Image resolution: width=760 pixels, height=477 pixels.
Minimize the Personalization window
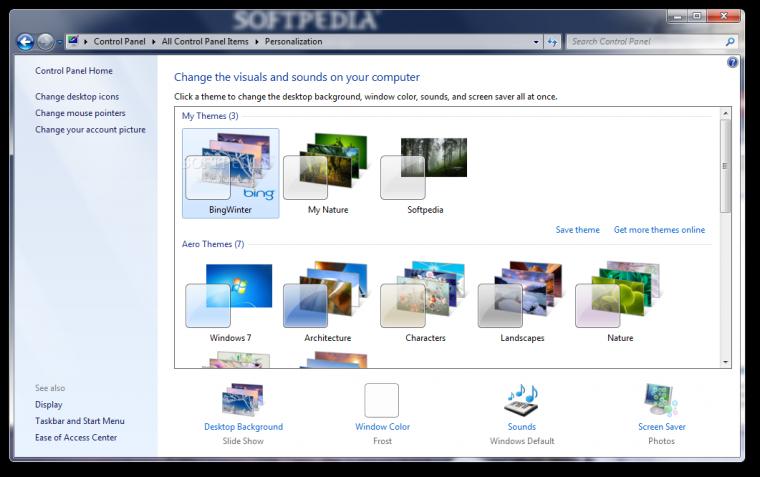click(677, 16)
